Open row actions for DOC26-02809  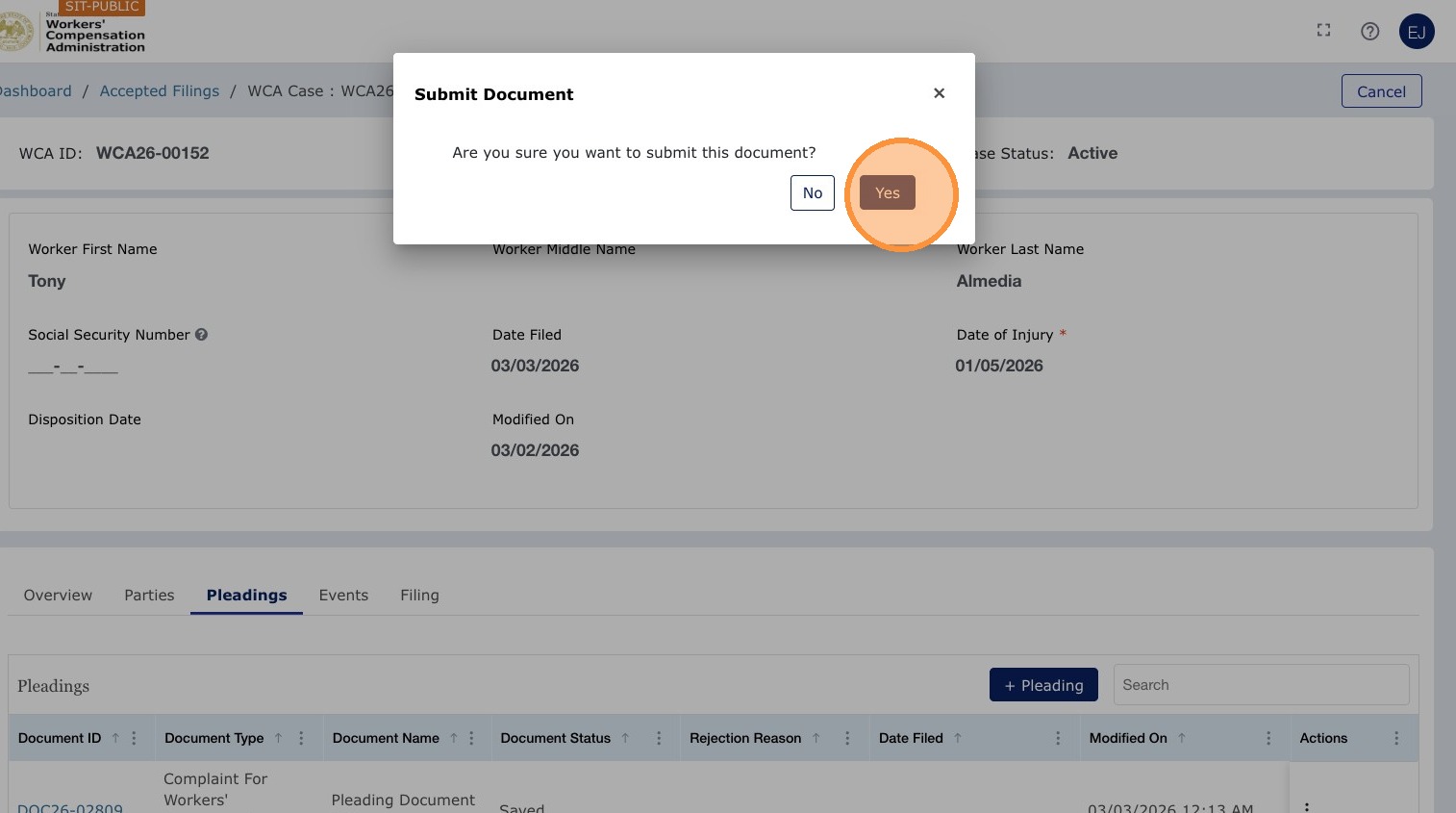[1306, 806]
